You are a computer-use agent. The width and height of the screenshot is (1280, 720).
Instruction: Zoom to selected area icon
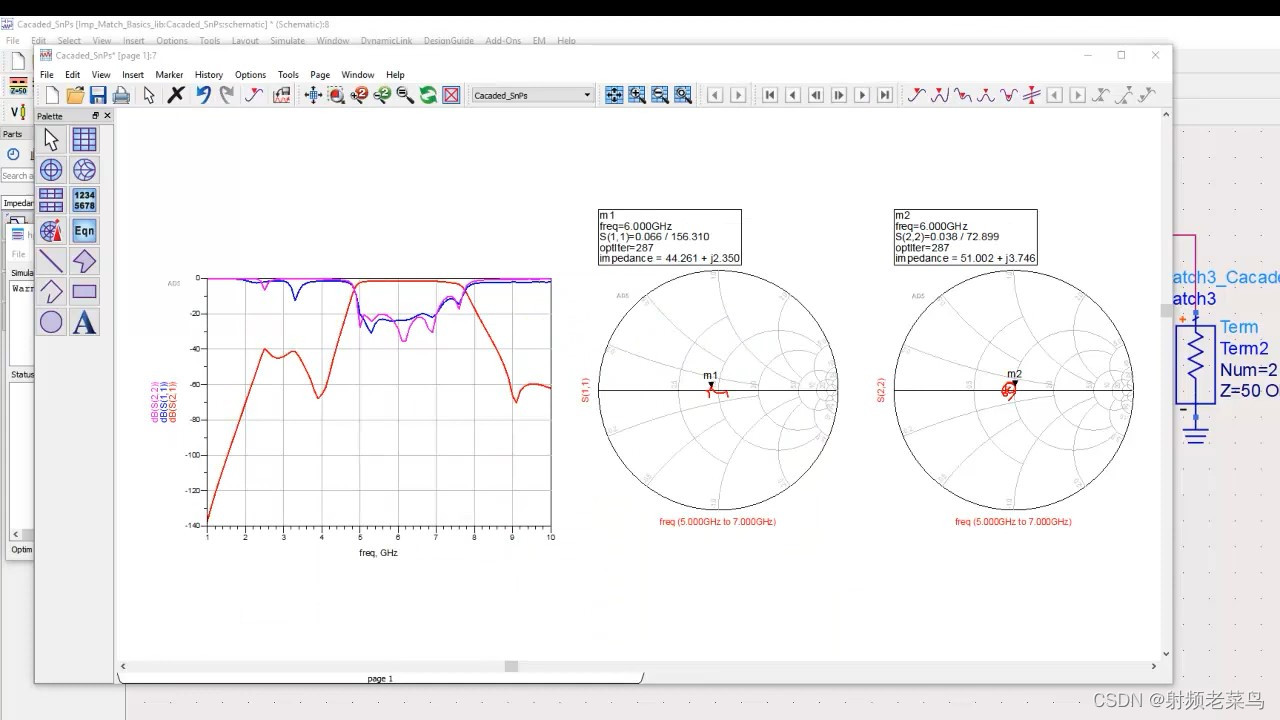point(336,95)
